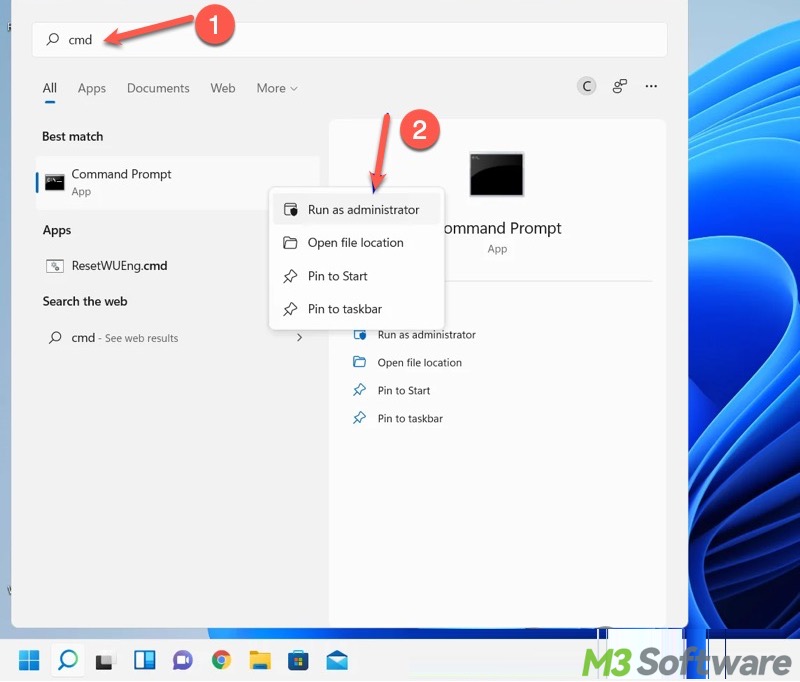This screenshot has height=682, width=800.
Task: Click magnifier icon in search box
Action: point(53,39)
